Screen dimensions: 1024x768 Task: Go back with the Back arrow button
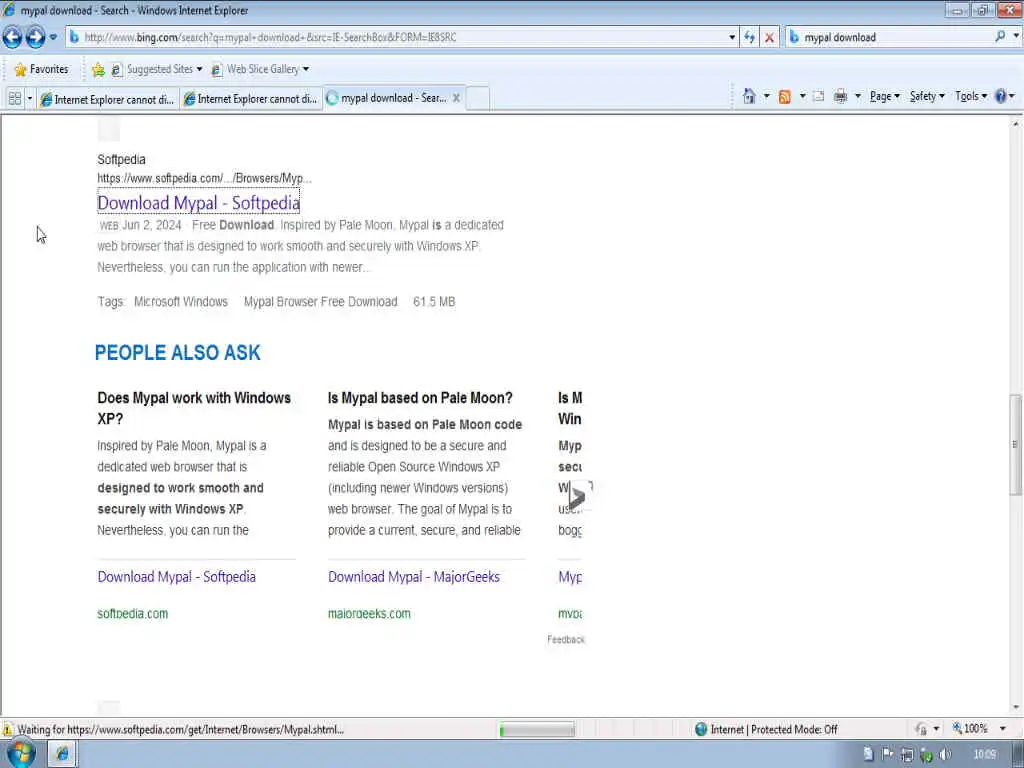click(12, 37)
